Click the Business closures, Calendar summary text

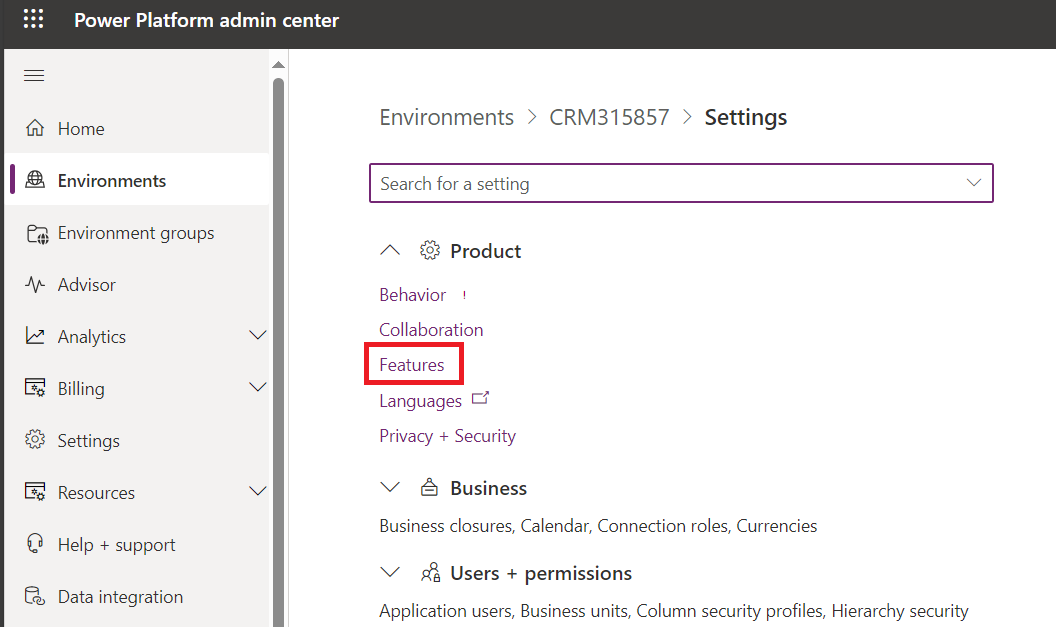click(x=598, y=525)
